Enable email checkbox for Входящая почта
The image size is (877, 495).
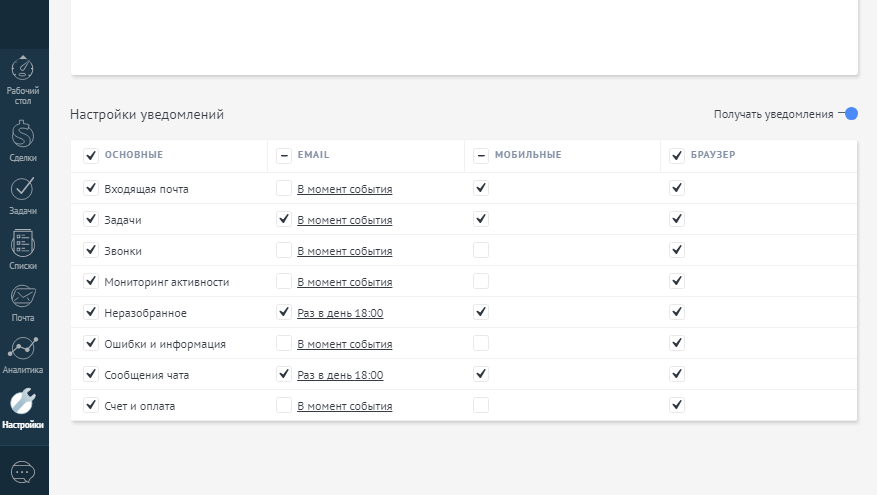pyautogui.click(x=284, y=188)
